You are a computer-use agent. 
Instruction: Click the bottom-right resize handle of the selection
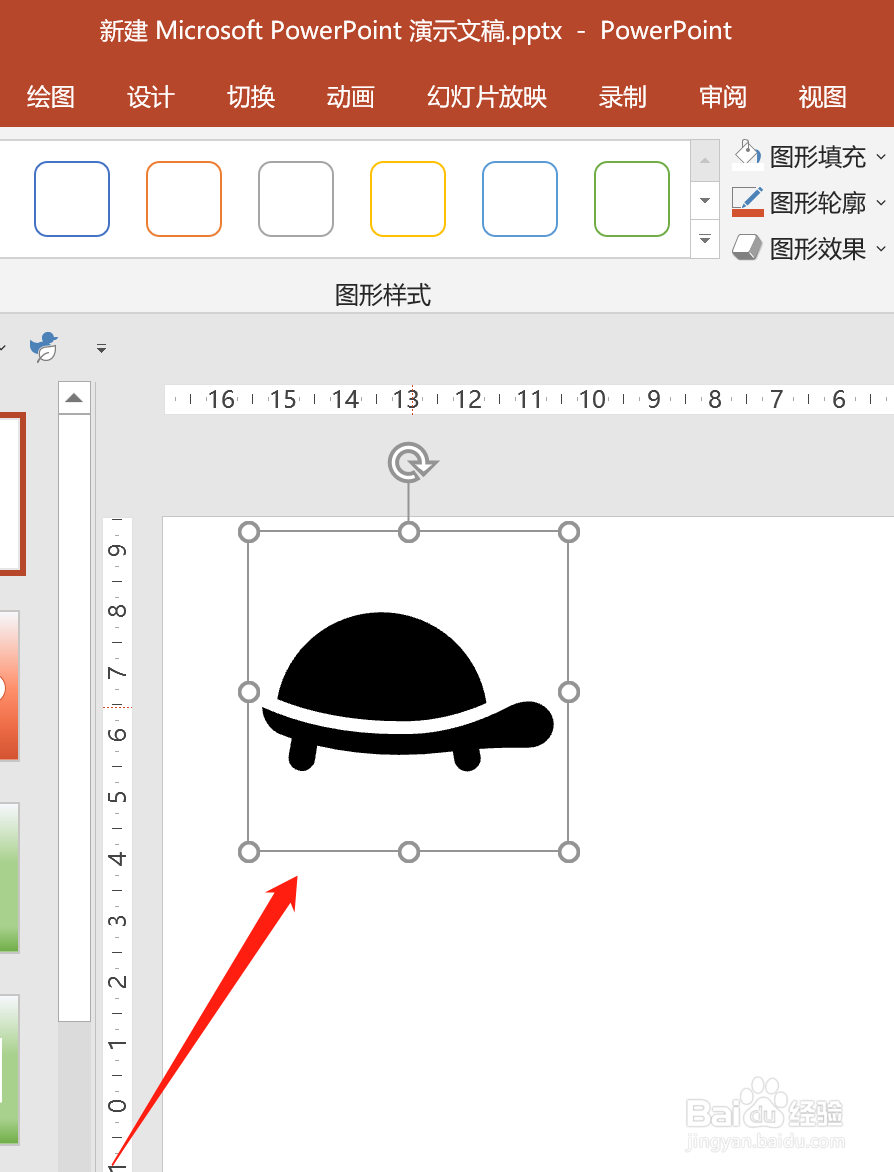click(x=569, y=851)
